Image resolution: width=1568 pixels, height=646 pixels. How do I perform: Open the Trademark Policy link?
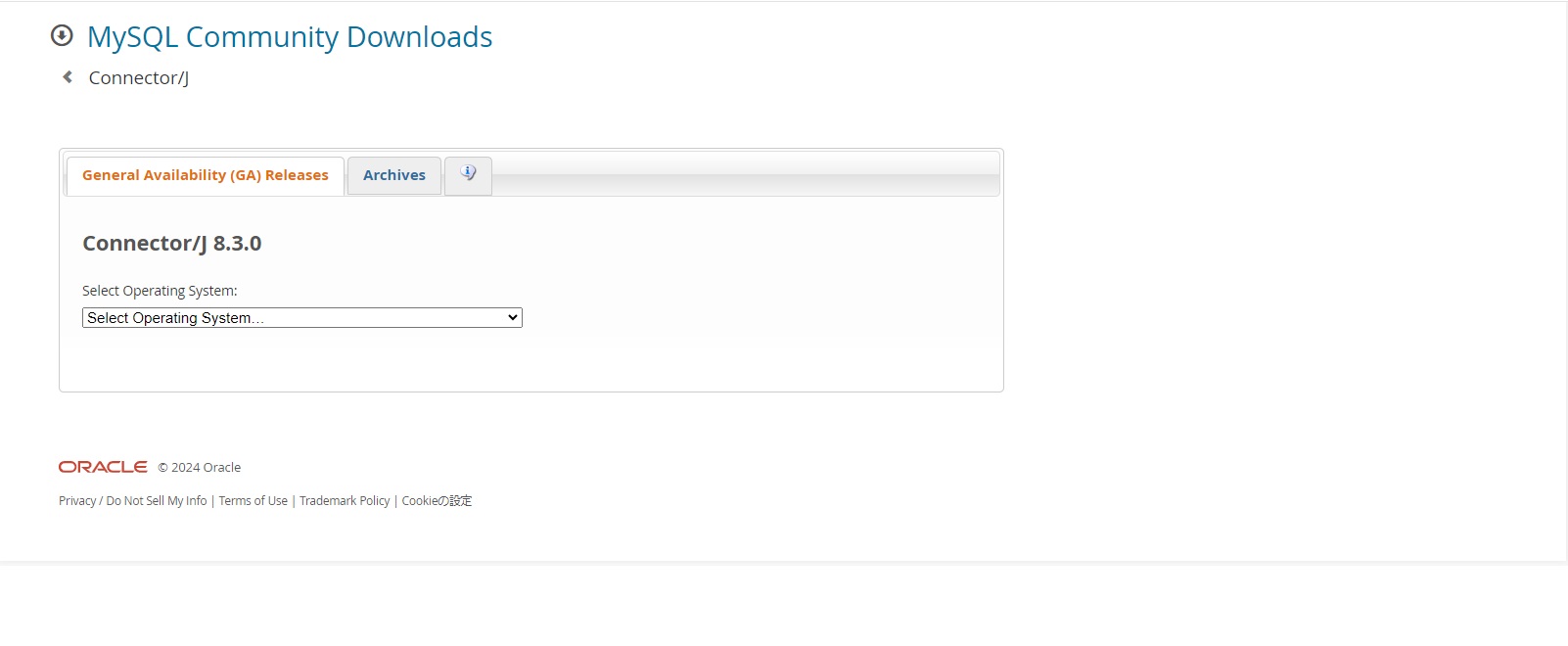point(345,501)
